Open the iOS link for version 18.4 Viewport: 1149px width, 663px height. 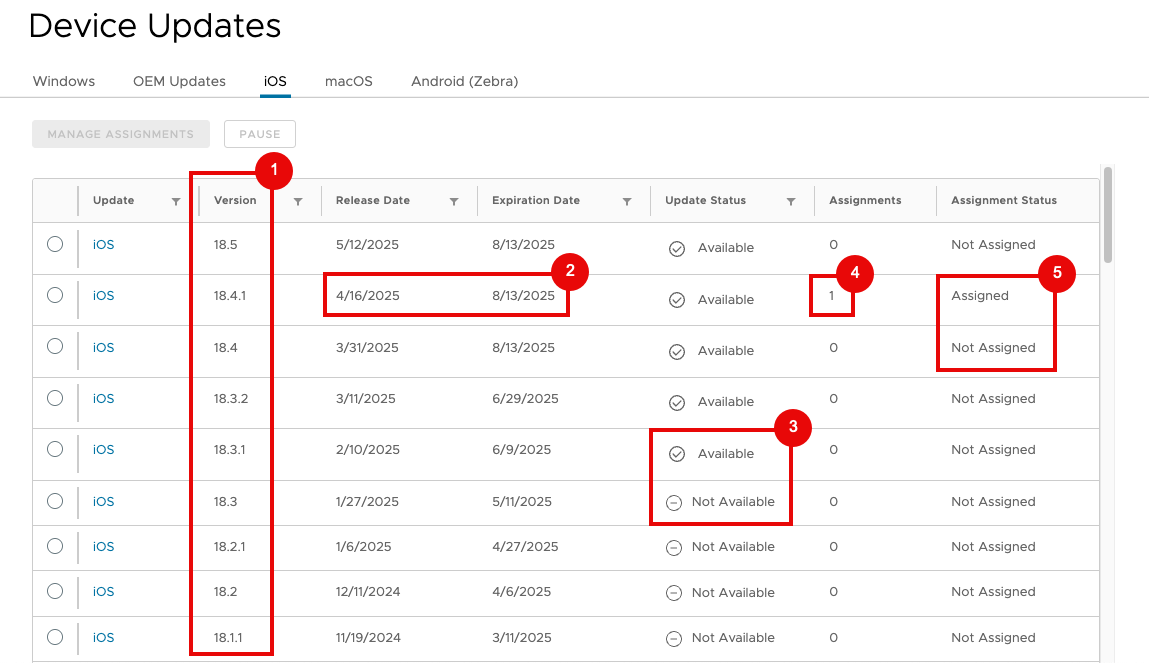pyautogui.click(x=104, y=348)
